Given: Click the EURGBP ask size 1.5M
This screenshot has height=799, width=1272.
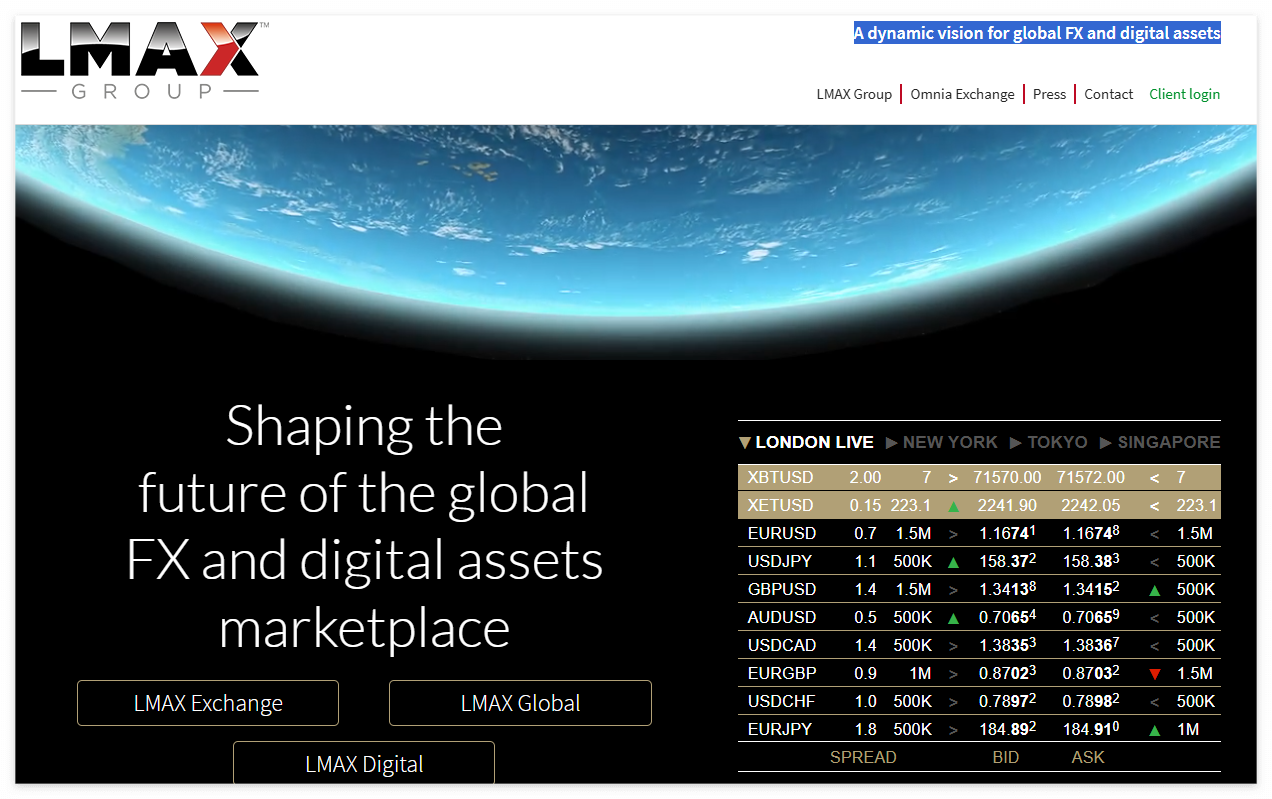Looking at the screenshot, I should click(x=1195, y=673).
